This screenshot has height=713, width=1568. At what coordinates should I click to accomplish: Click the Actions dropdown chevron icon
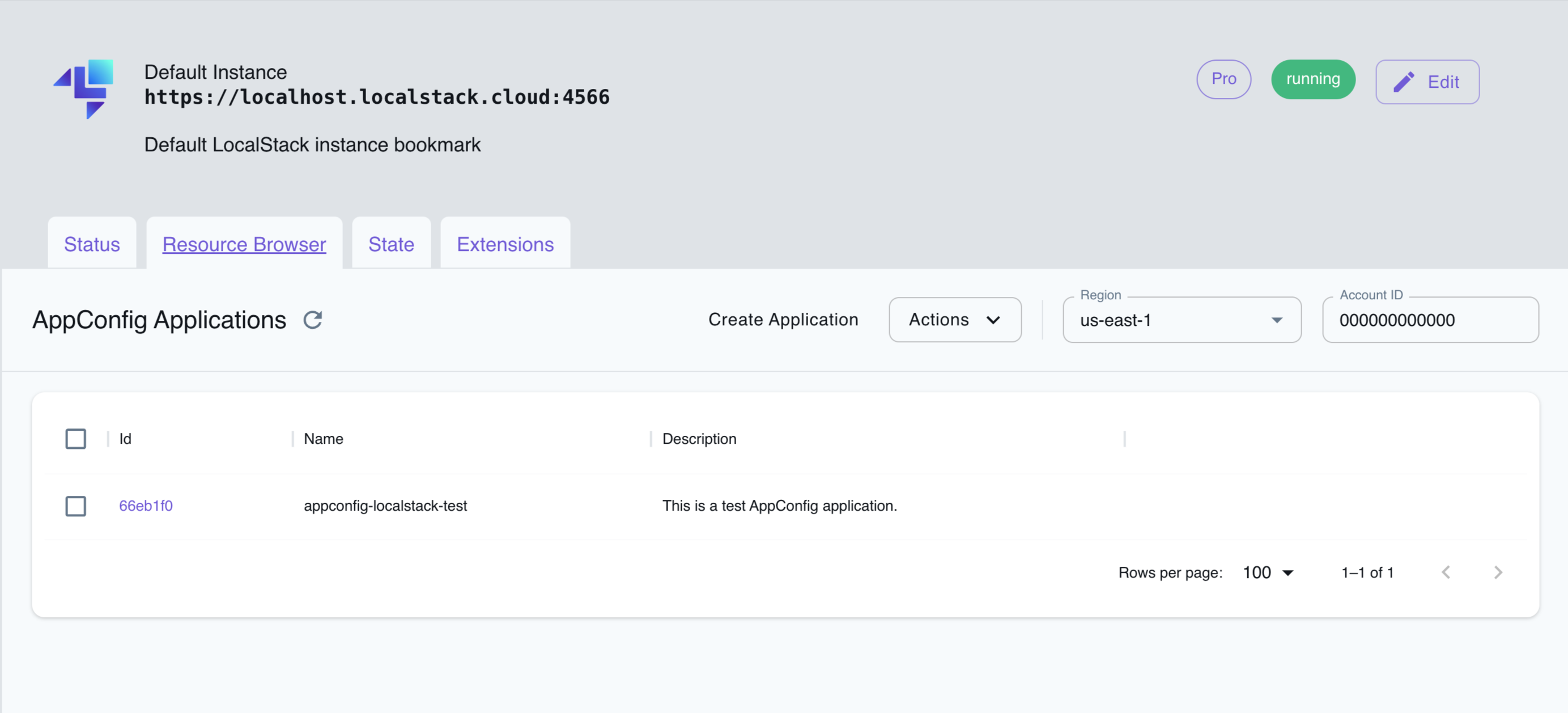[x=993, y=320]
